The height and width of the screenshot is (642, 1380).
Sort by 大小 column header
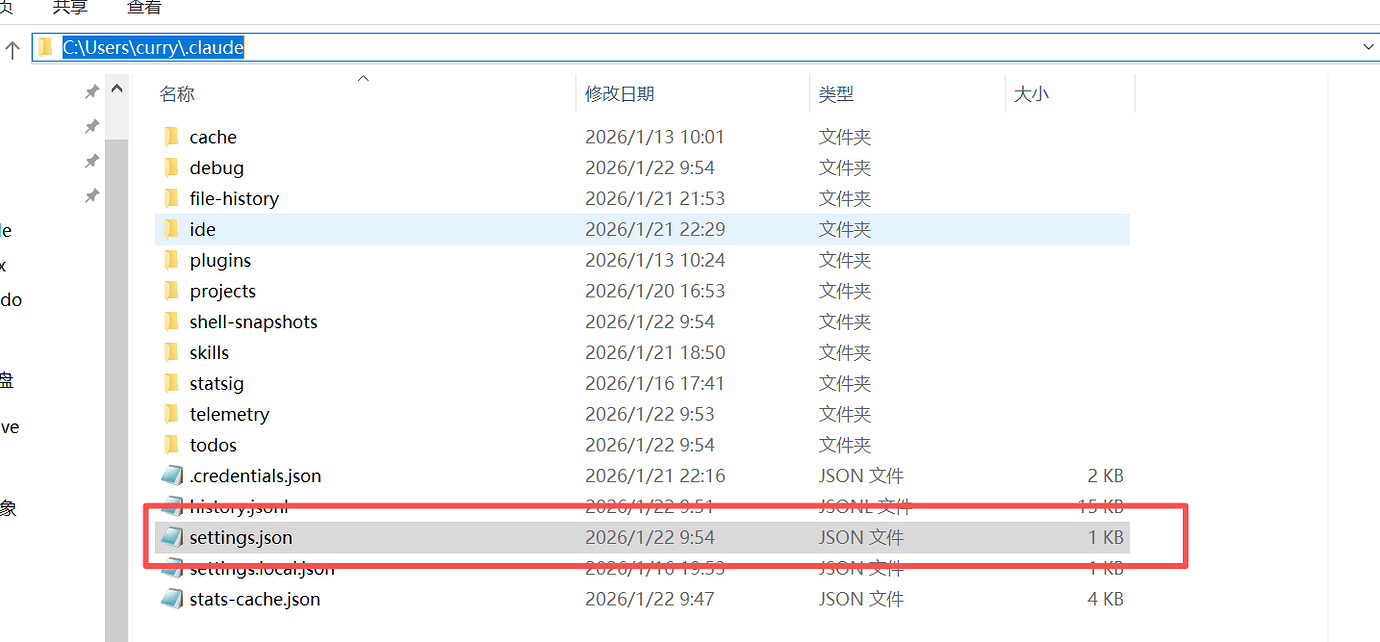pos(1031,94)
